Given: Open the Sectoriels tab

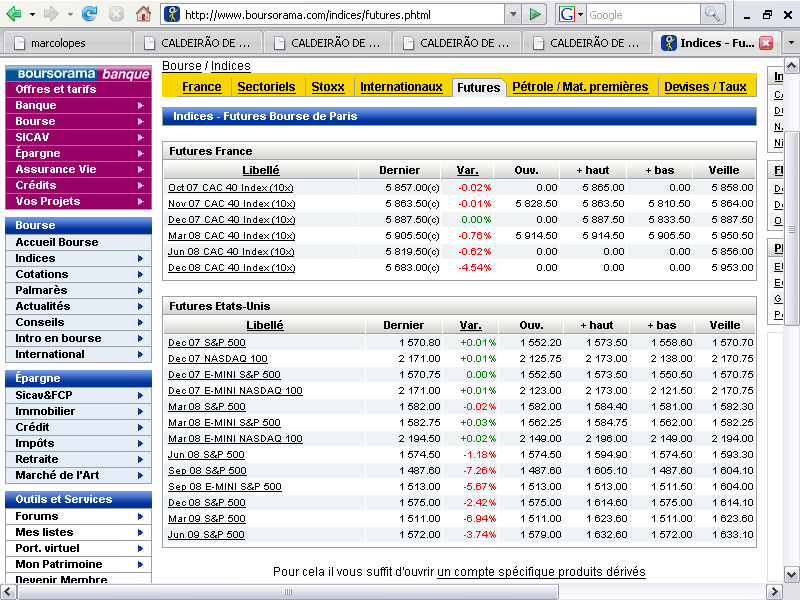Looking at the screenshot, I should click(266, 87).
